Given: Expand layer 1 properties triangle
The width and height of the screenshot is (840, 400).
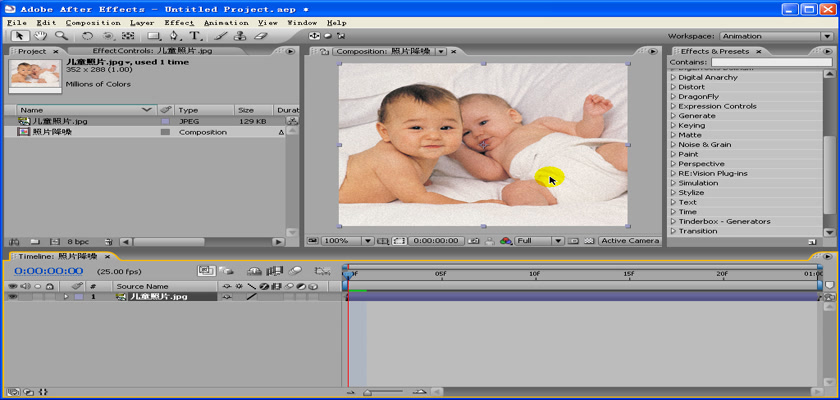Looking at the screenshot, I should tap(66, 297).
